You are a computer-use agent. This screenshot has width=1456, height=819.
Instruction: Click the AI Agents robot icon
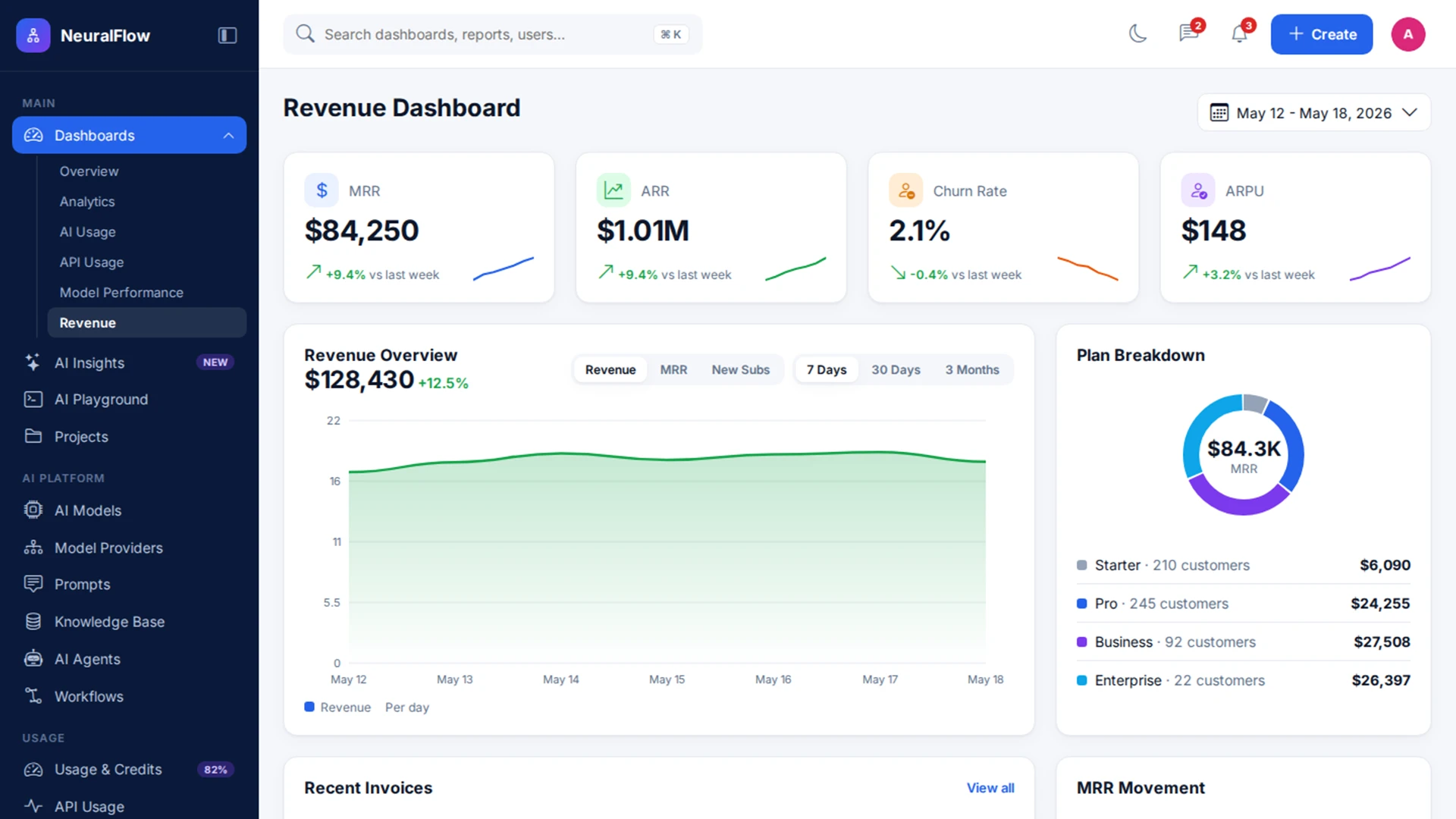[33, 658]
